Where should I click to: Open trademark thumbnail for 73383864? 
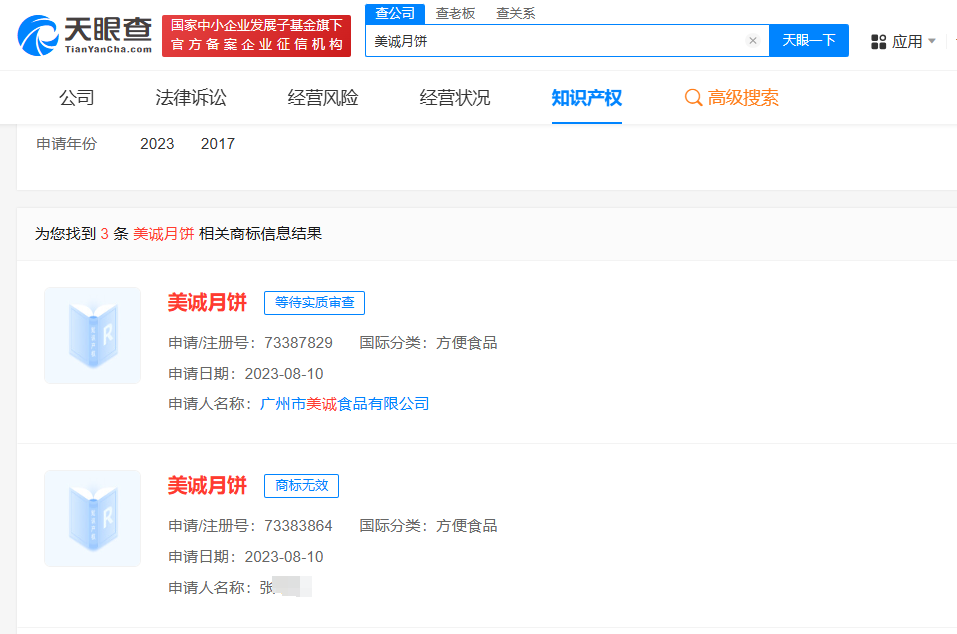coord(93,519)
